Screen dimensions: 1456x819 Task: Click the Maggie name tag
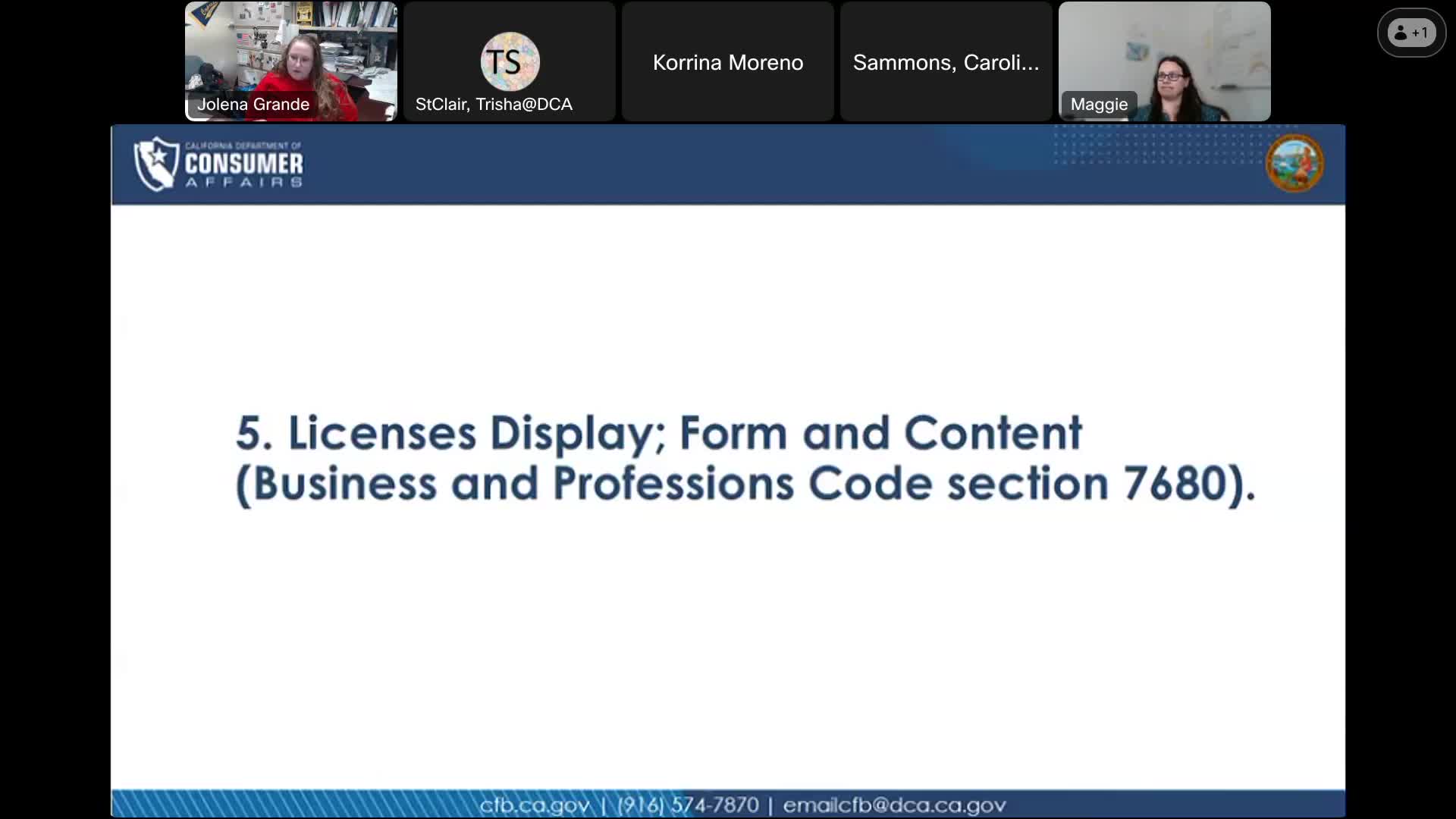coord(1098,105)
